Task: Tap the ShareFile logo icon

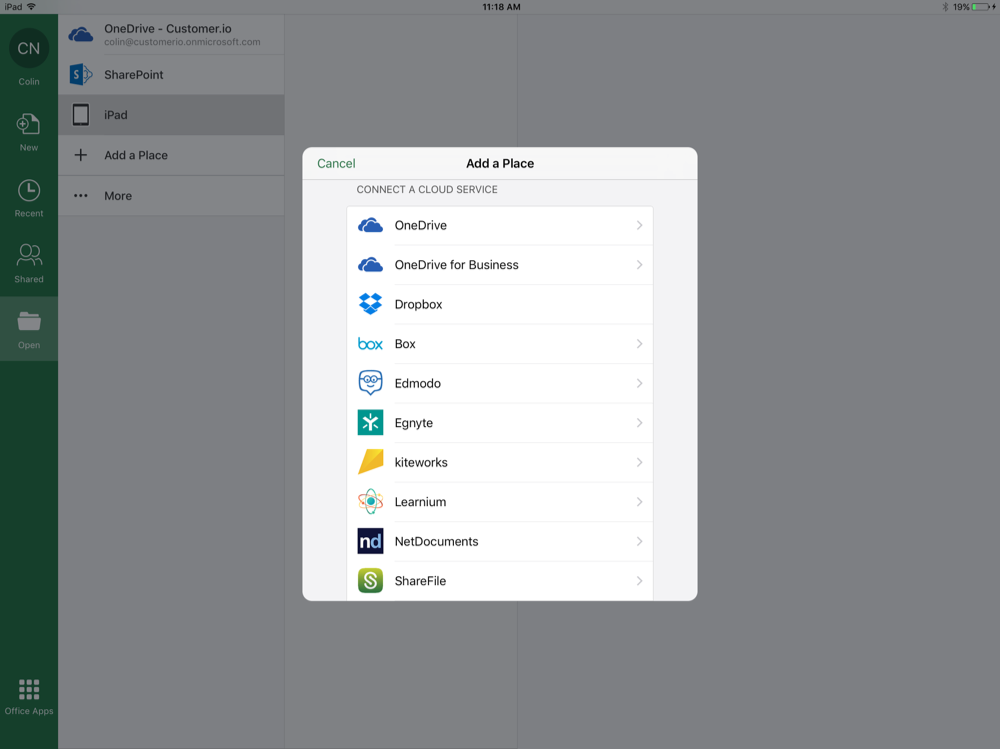Action: pos(370,581)
